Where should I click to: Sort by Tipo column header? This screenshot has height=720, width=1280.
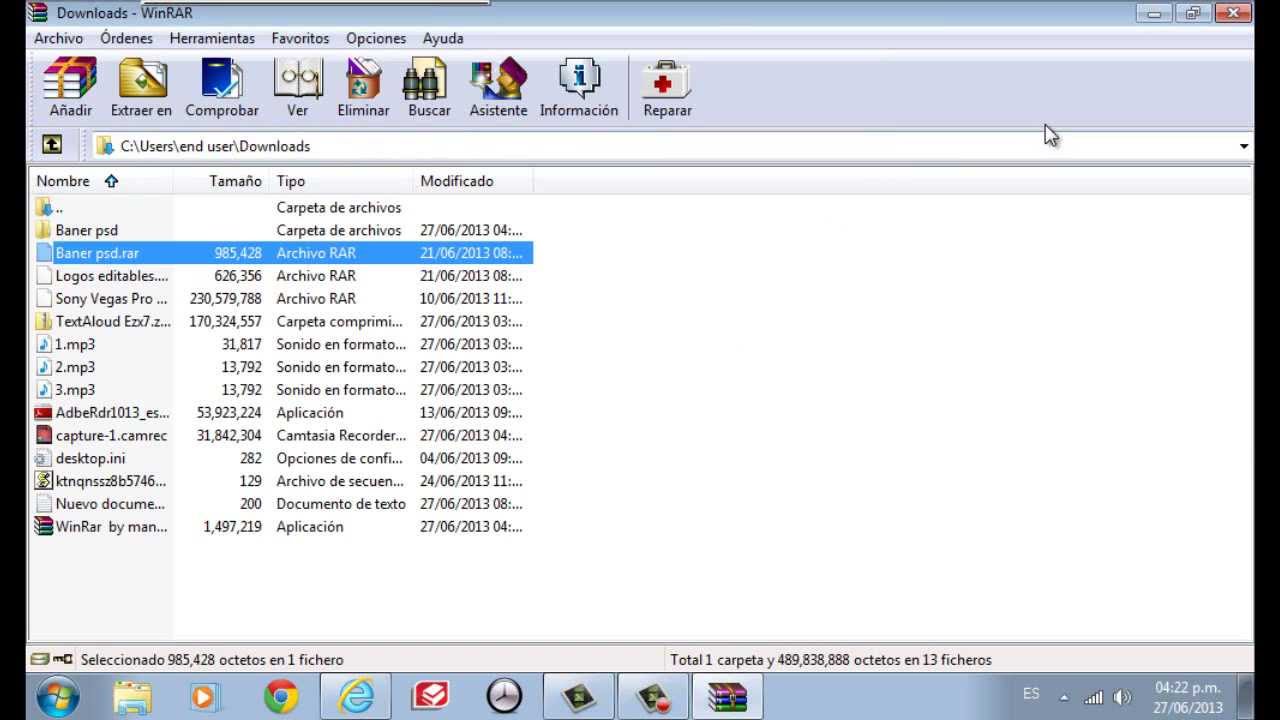340,181
